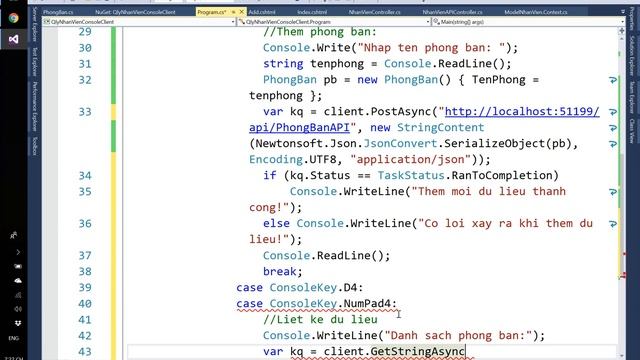Open Test Explorer side panel
This screenshot has height=360, width=640.
tap(35, 61)
